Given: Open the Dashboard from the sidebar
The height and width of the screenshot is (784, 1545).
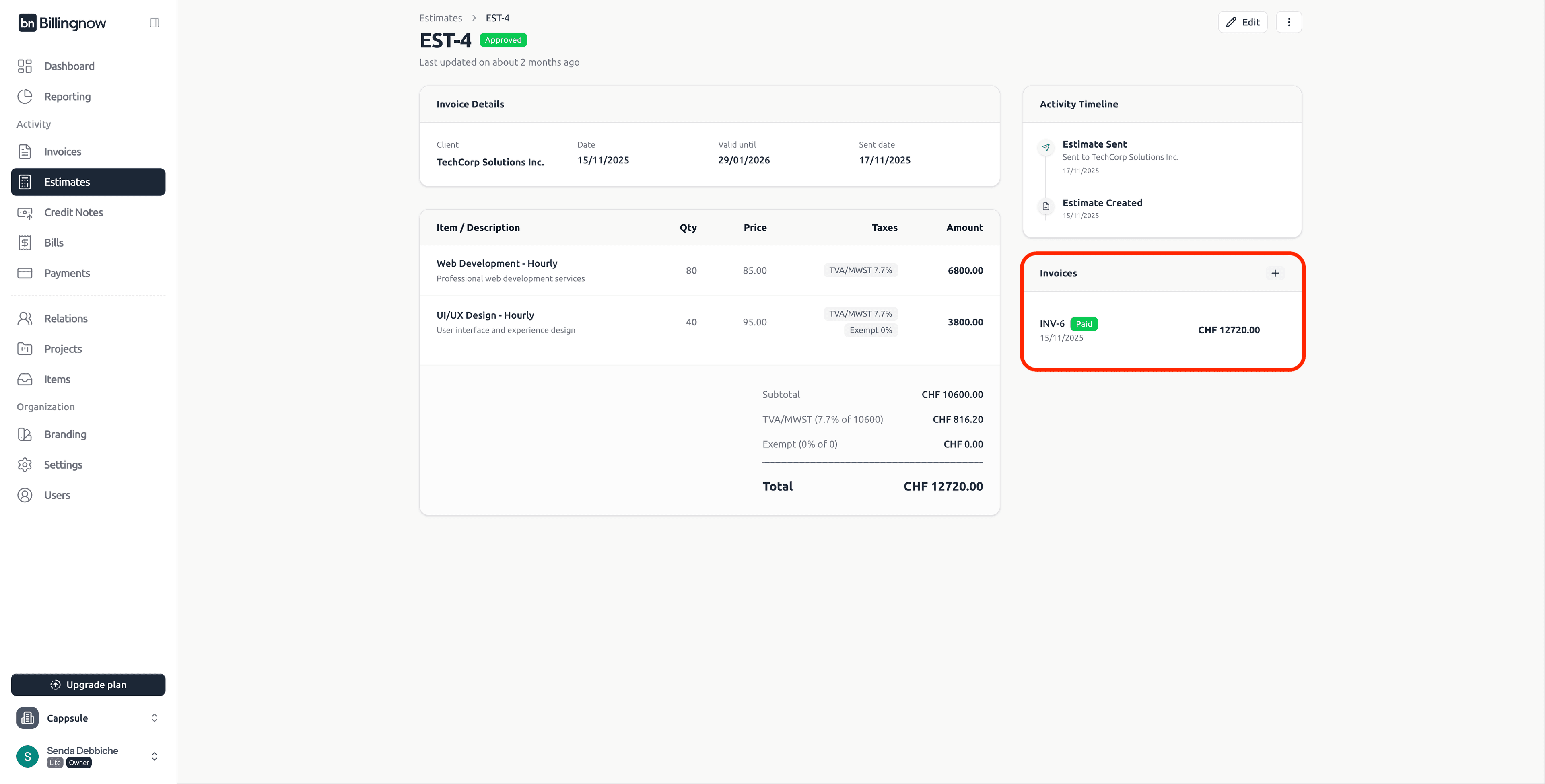Looking at the screenshot, I should coord(69,66).
